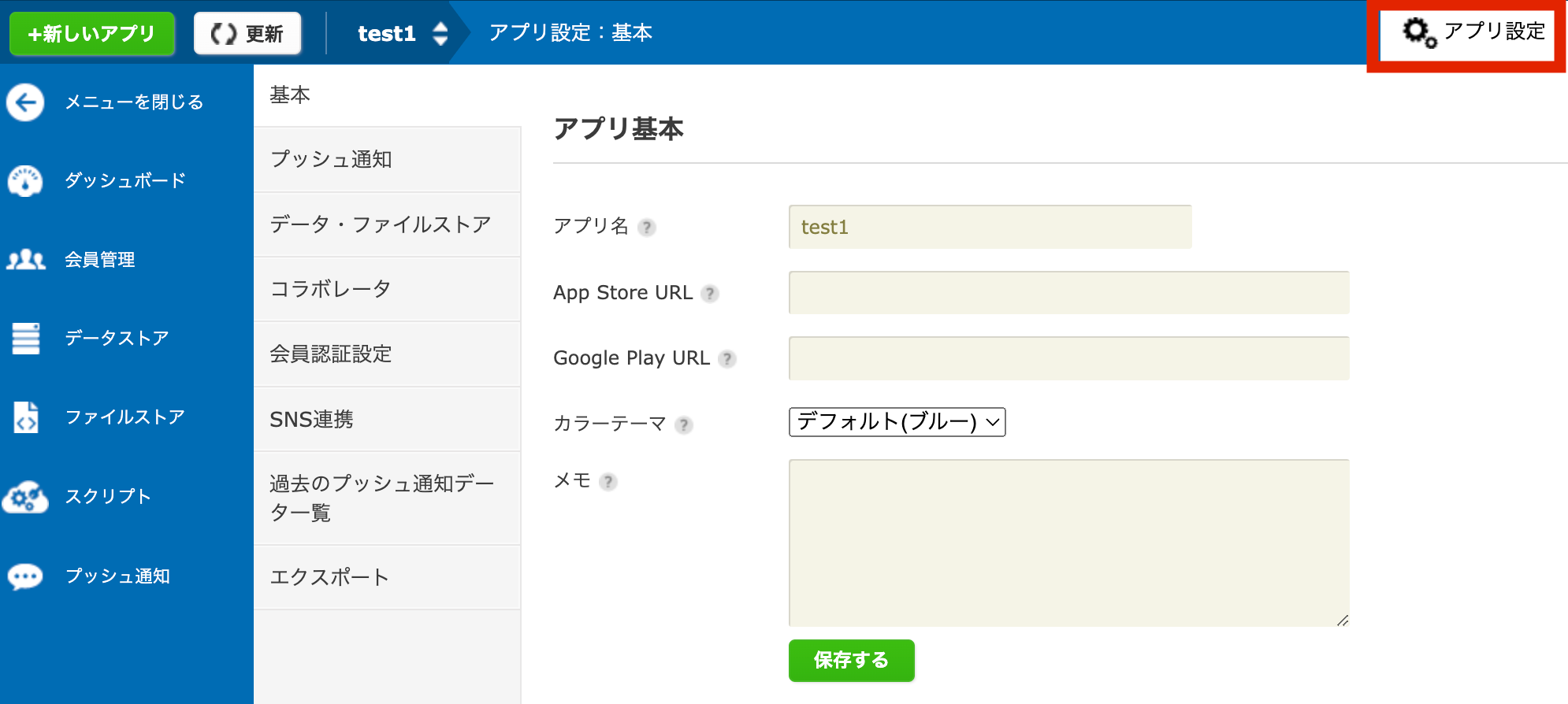
Task: Select the Datastore stack icon
Action: pos(25,339)
